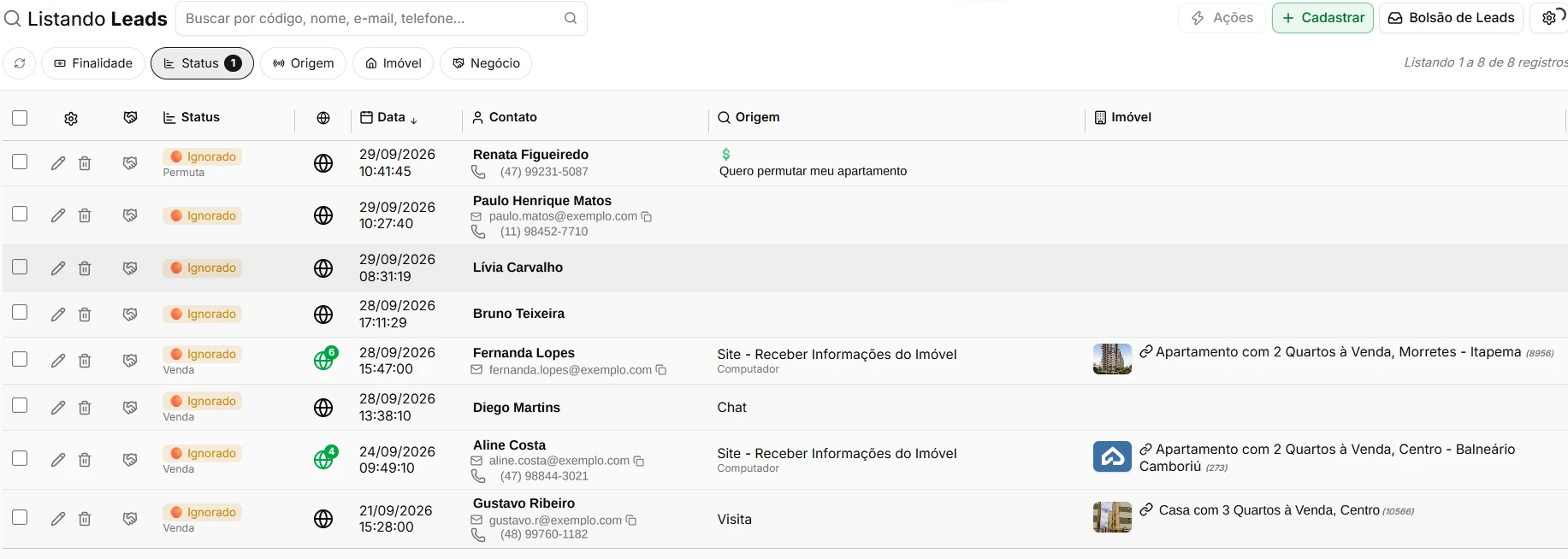This screenshot has height=559, width=1568.
Task: Open Apartamento Centro - Balneário Camboriú property link
Action: (1327, 458)
